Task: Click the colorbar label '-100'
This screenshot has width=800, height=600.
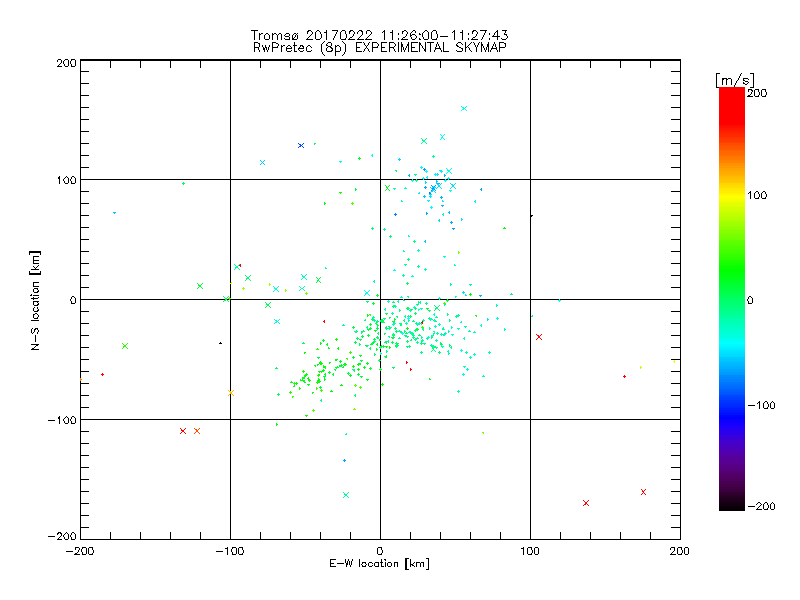Action: pyautogui.click(x=761, y=405)
